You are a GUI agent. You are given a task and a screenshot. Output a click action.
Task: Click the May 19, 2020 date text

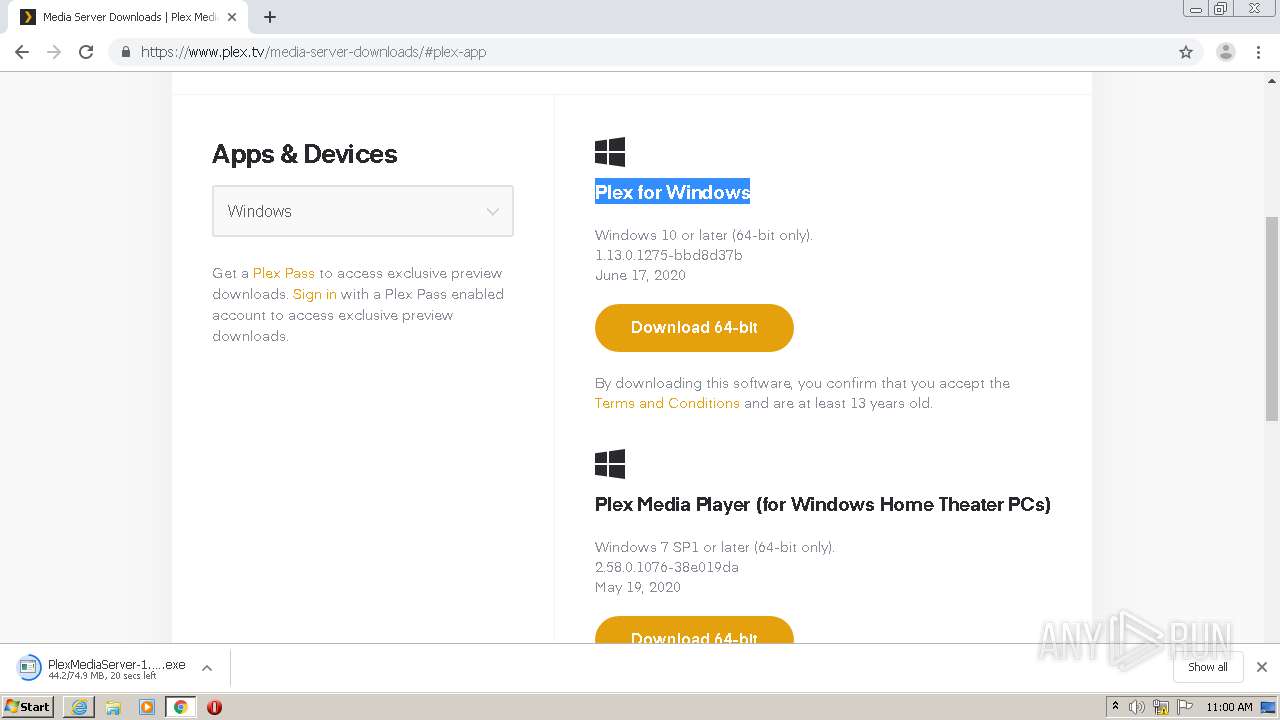click(638, 587)
